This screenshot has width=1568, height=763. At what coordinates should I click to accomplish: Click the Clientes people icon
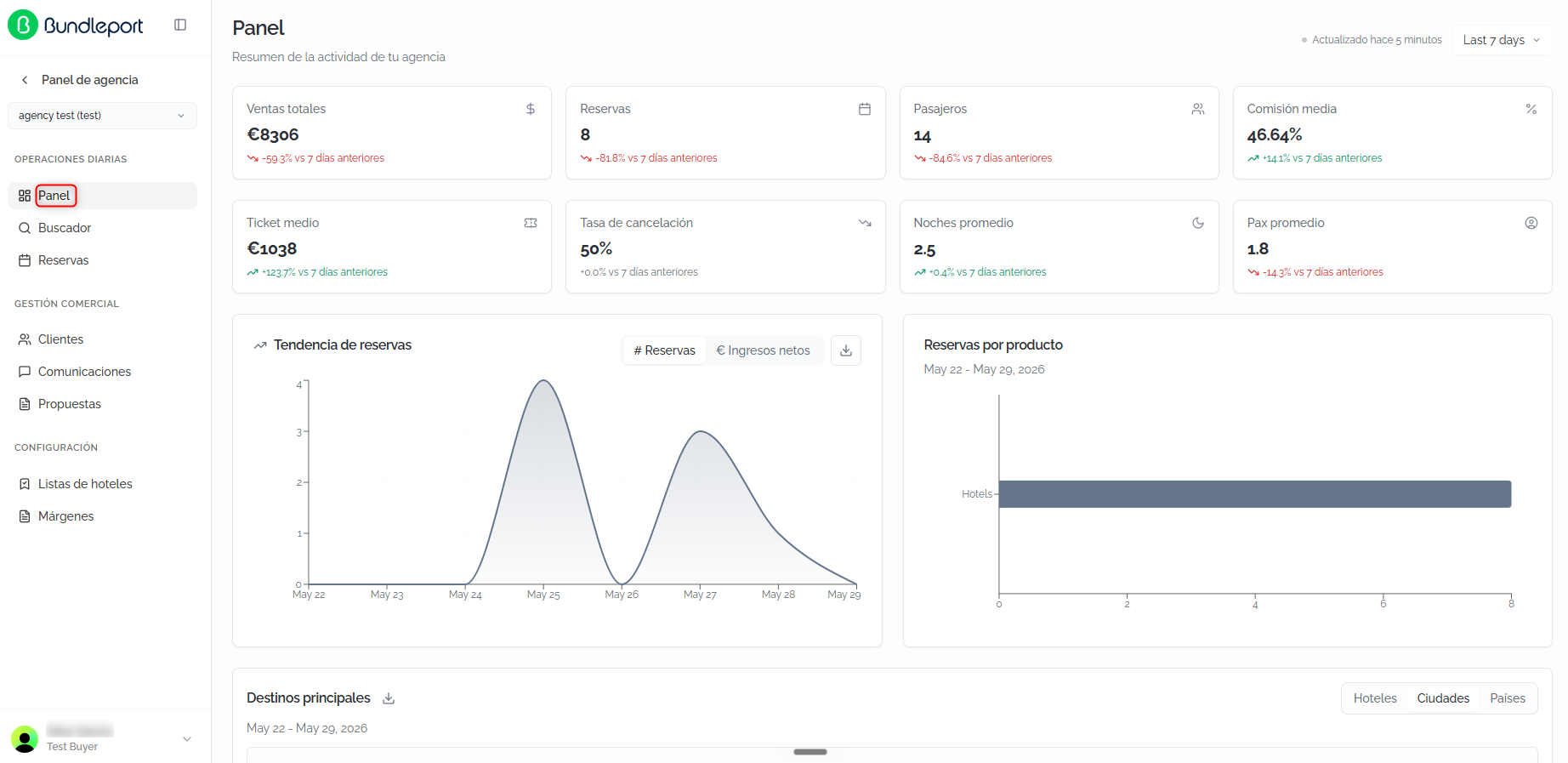coord(25,339)
